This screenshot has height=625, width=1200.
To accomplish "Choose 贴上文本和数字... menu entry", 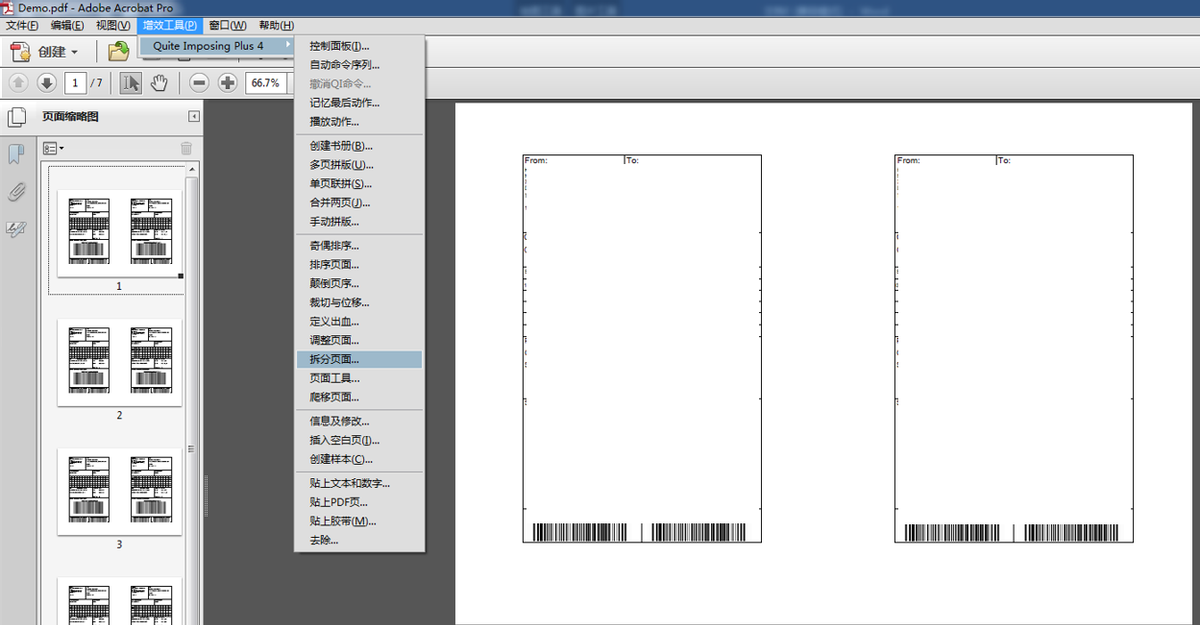I will point(360,483).
